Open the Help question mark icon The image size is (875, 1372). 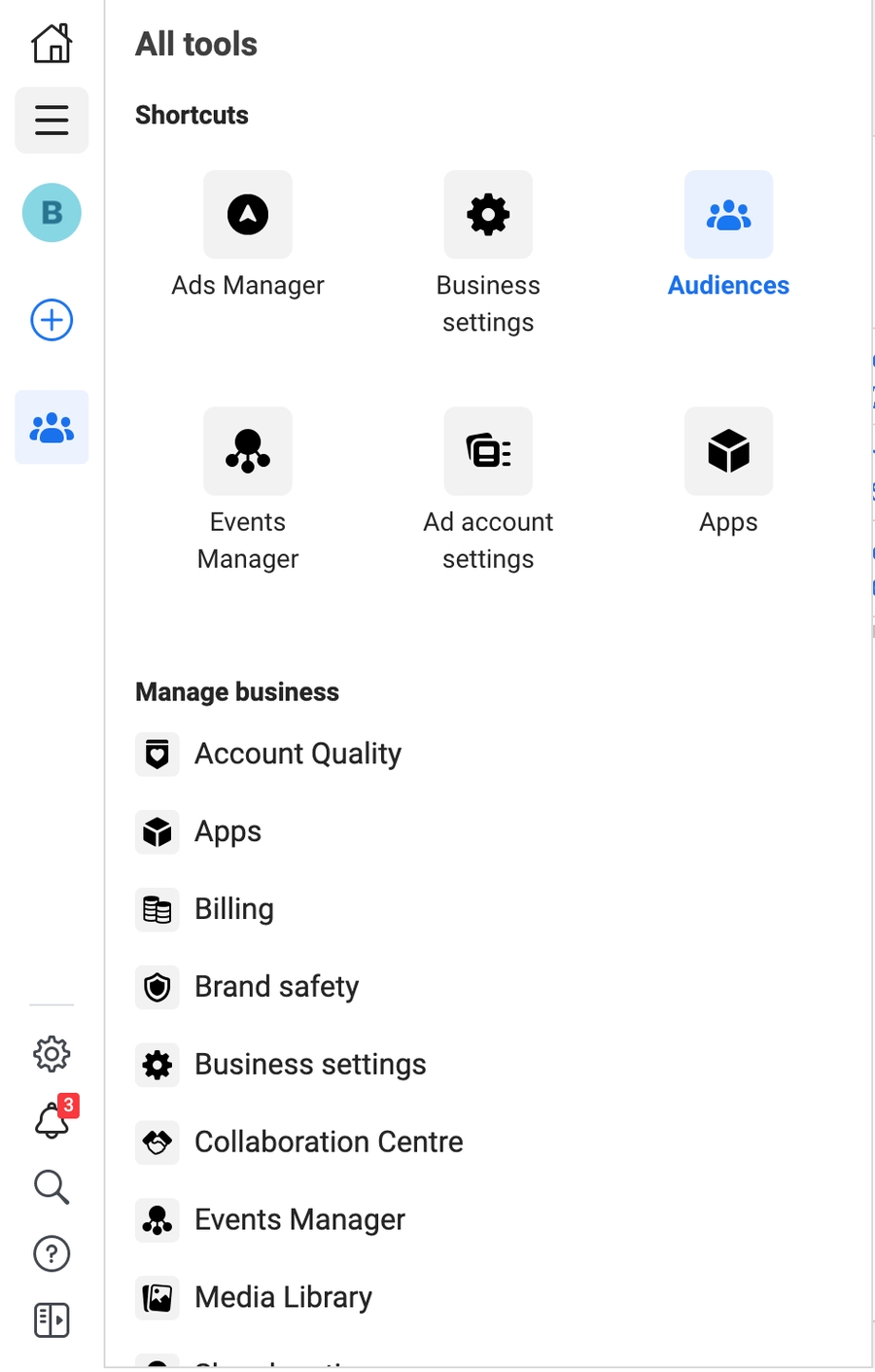(52, 1254)
